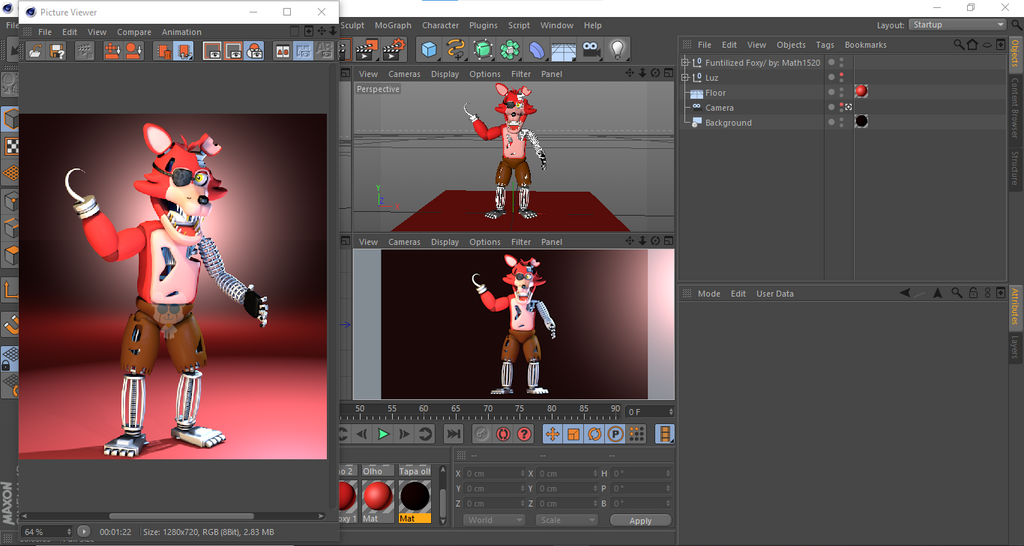Click home icon in Object Manager
1024x546 pixels.
click(x=972, y=44)
